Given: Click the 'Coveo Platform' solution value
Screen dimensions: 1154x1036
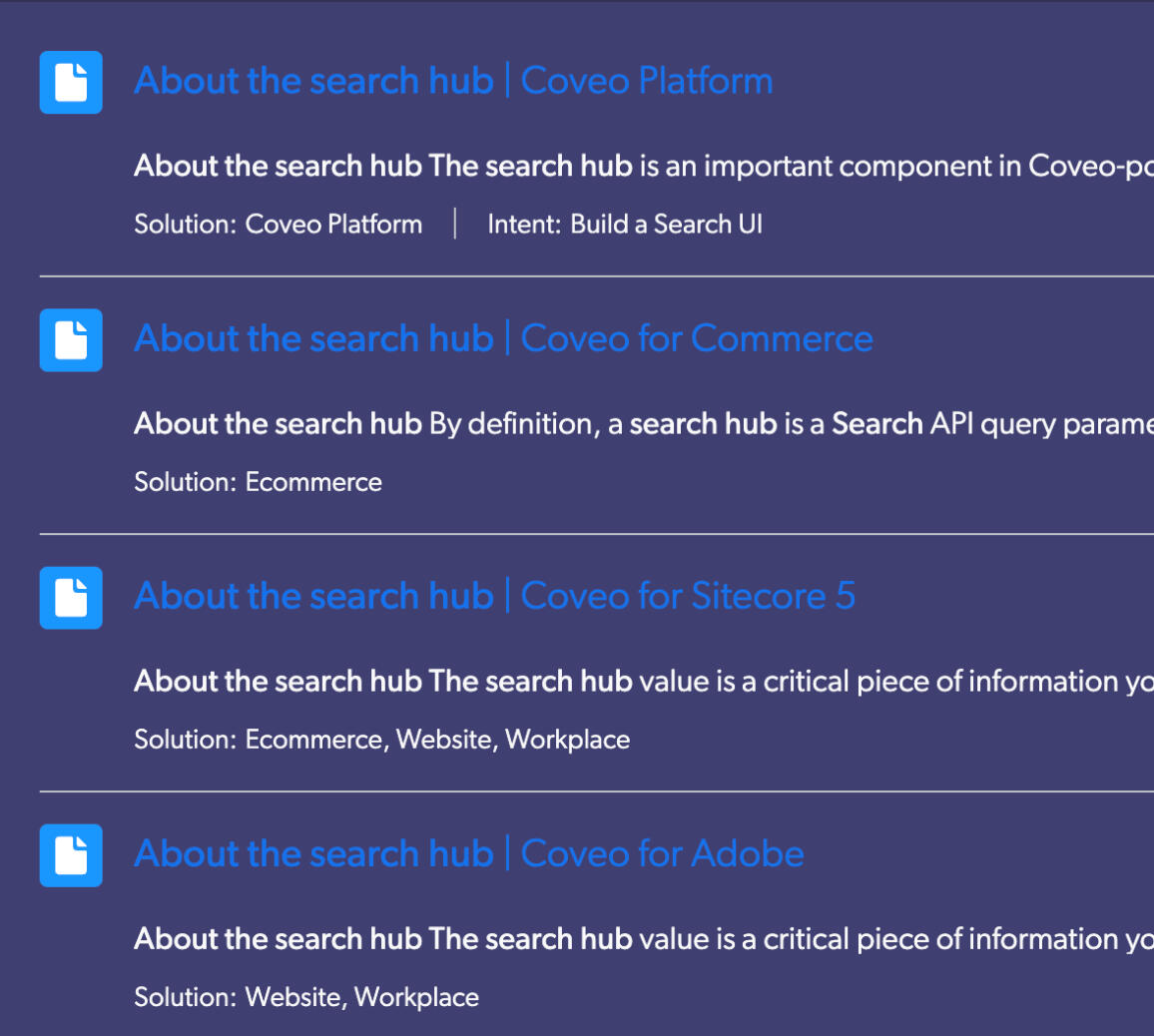Looking at the screenshot, I should [x=333, y=225].
